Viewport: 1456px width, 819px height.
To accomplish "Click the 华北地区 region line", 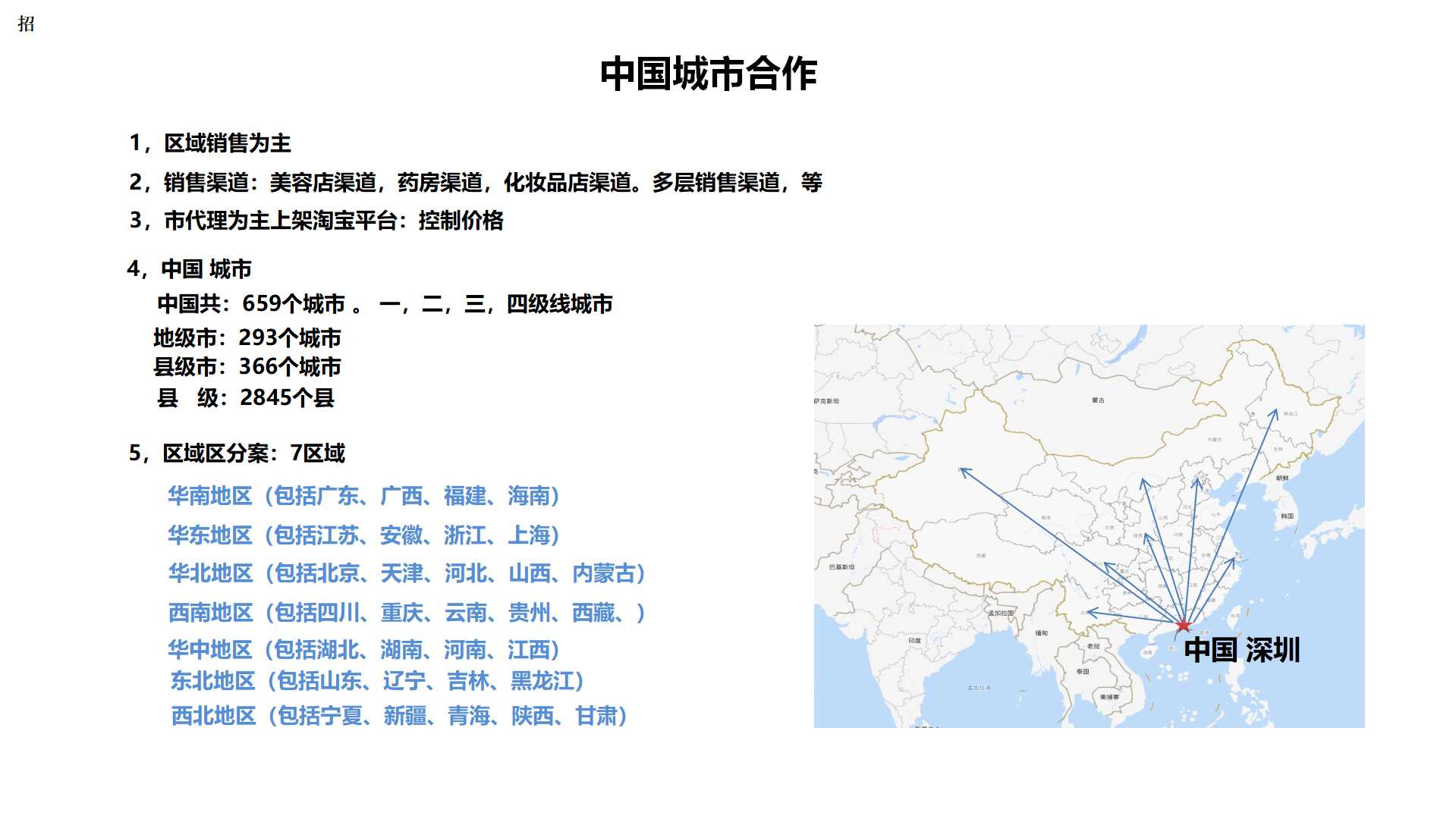I will click(x=407, y=573).
